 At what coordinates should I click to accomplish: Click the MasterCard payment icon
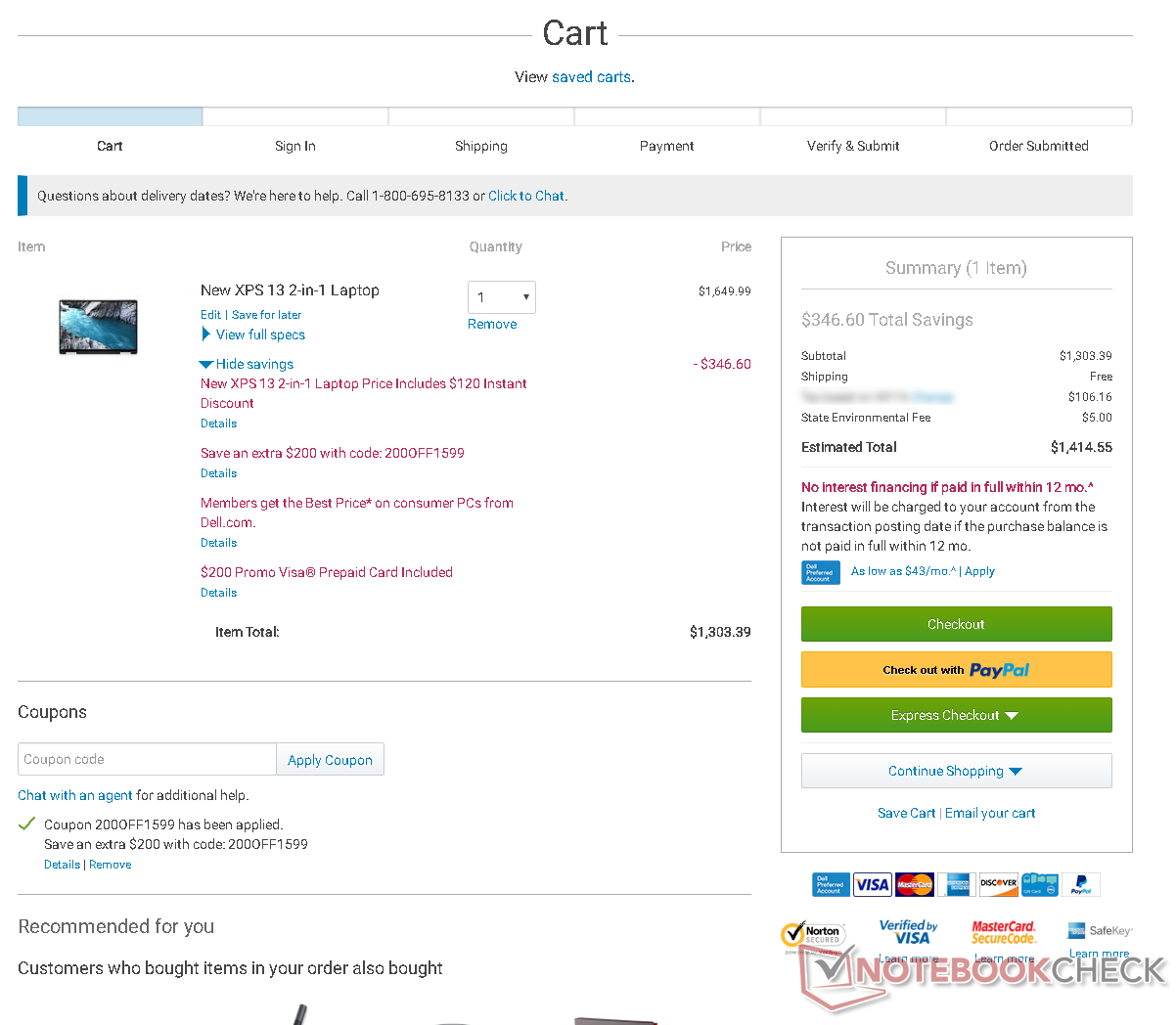click(x=914, y=885)
